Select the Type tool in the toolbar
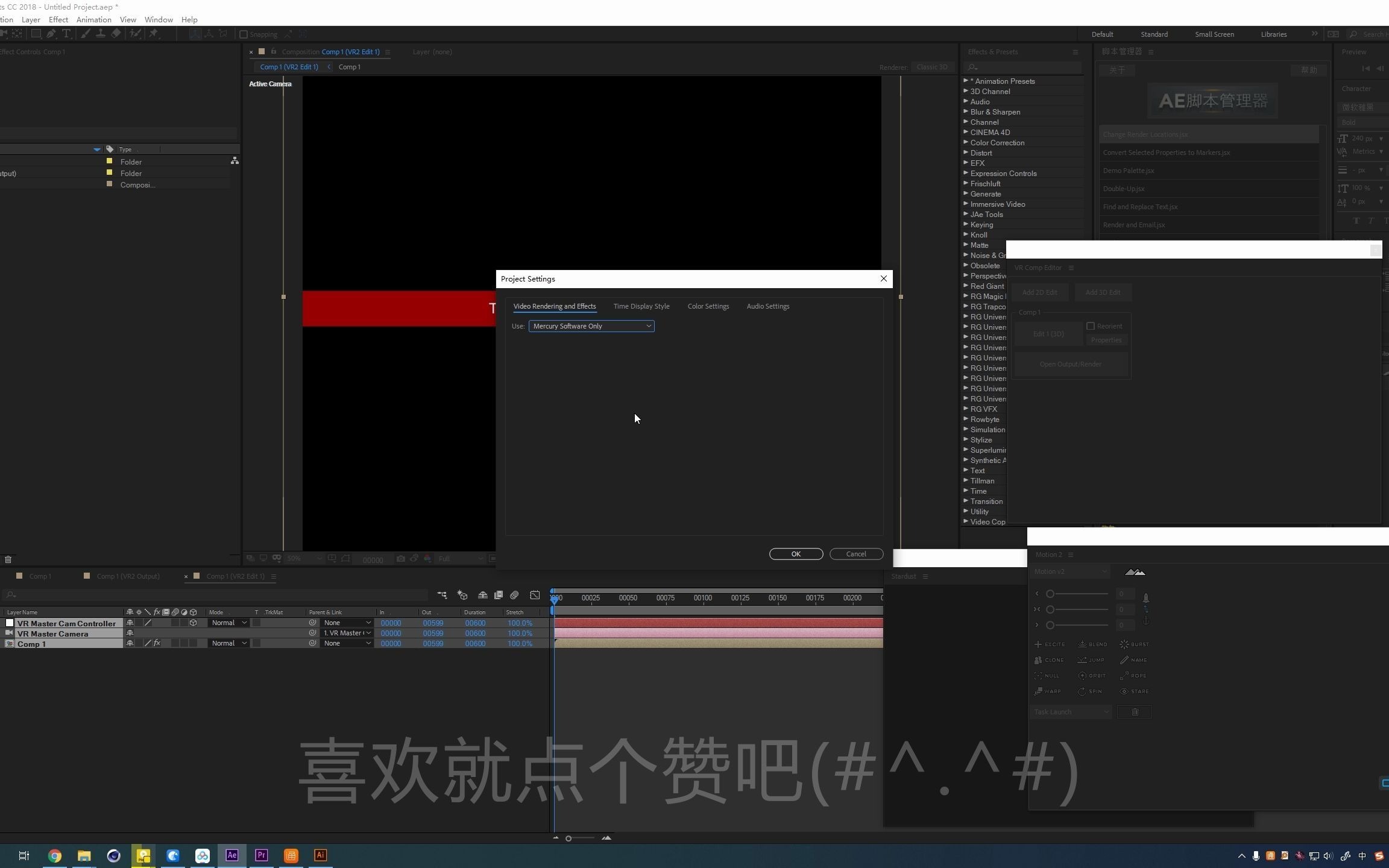This screenshot has height=868, width=1389. 66,34
